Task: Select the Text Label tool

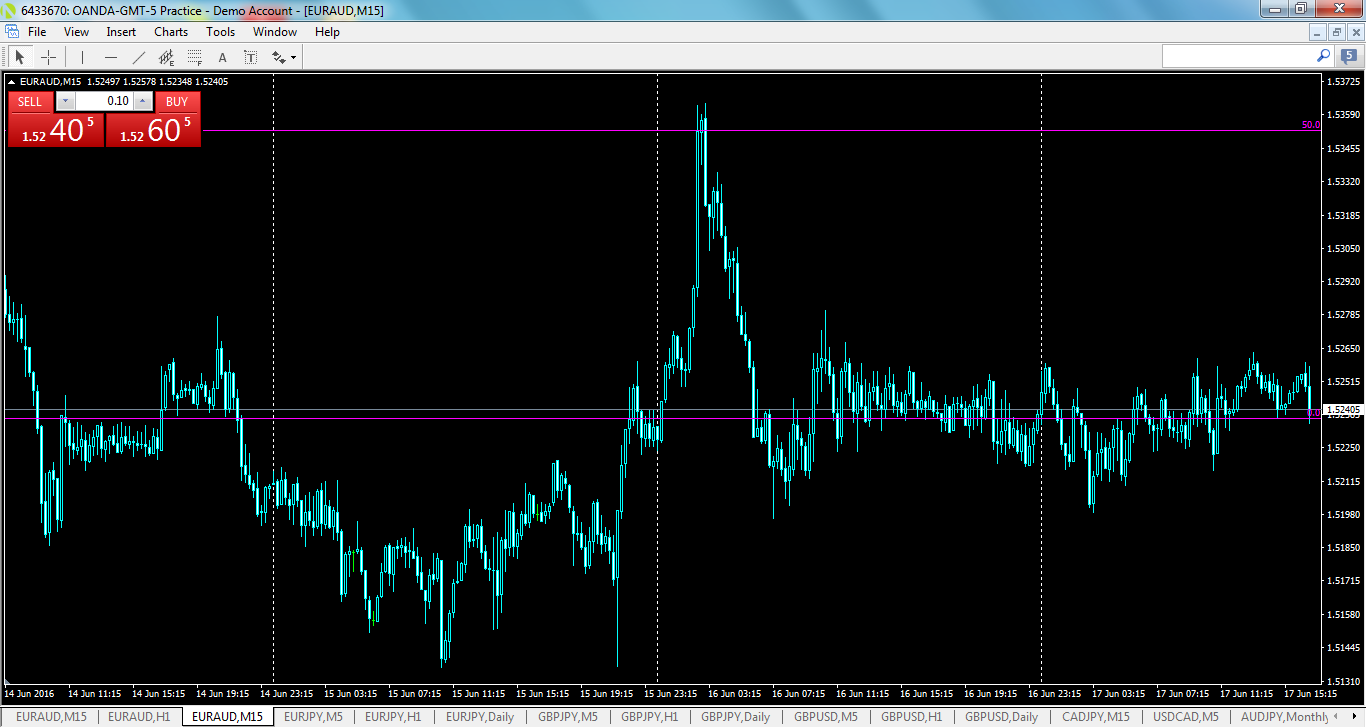Action: click(250, 57)
